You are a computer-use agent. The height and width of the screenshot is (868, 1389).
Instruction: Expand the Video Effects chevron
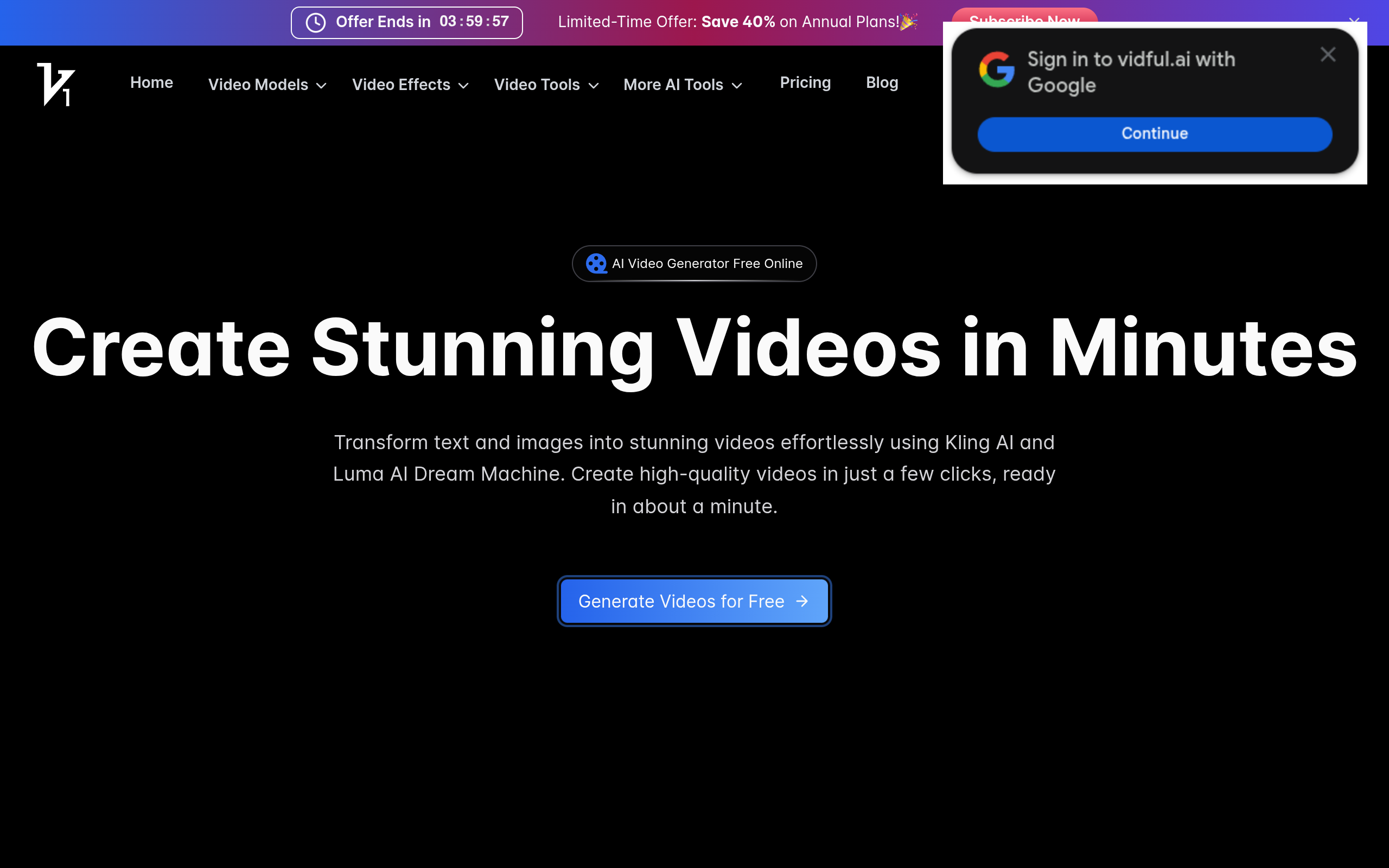tap(464, 86)
